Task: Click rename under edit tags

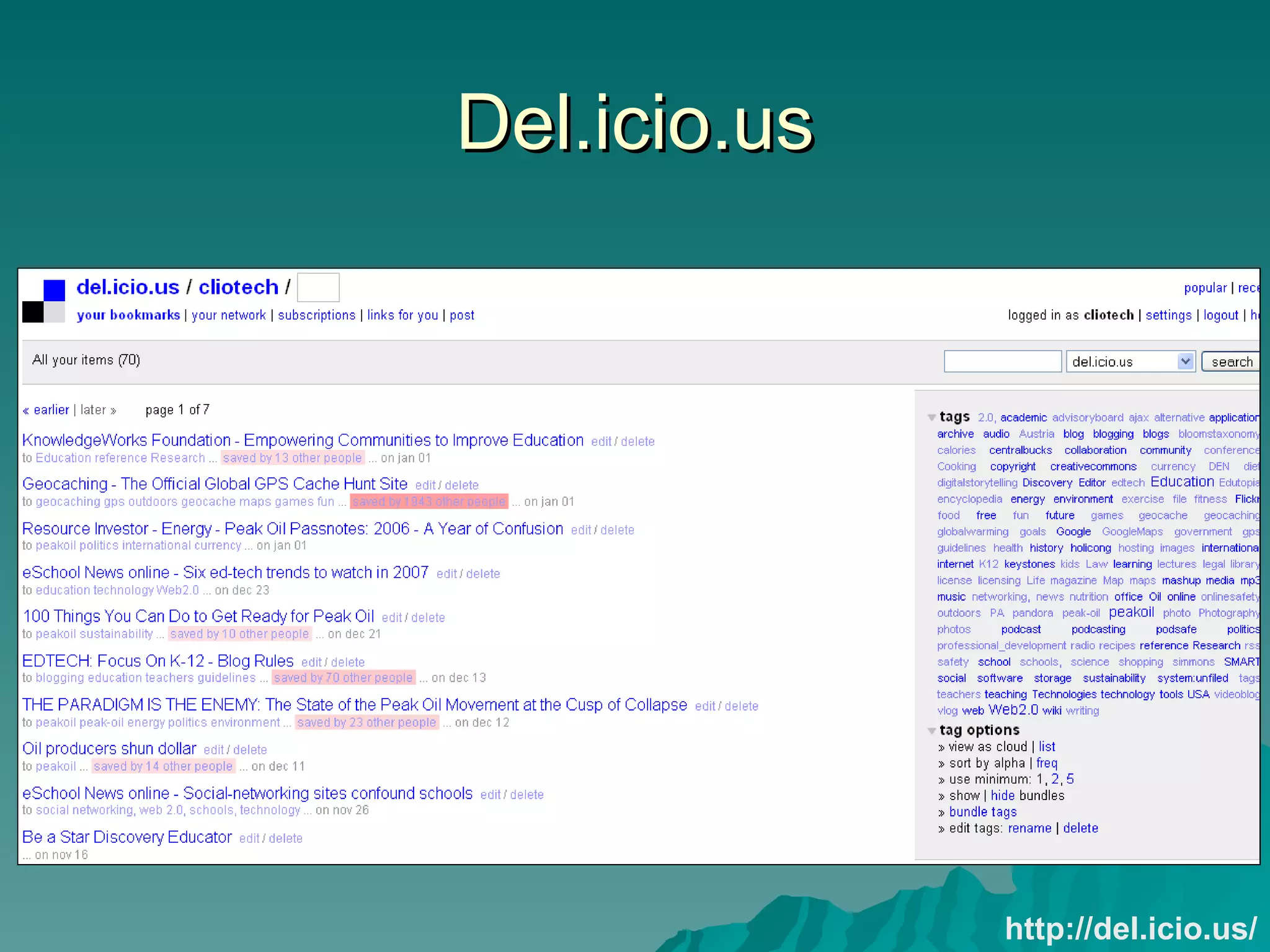Action: click(1029, 828)
